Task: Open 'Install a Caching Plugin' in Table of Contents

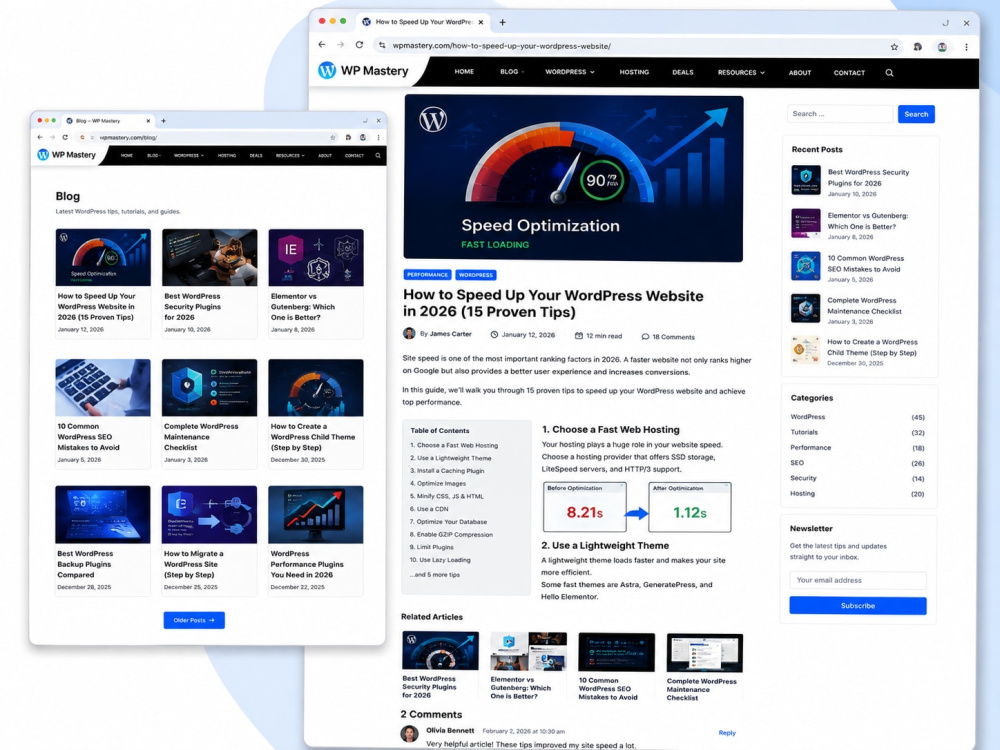Action: (447, 471)
